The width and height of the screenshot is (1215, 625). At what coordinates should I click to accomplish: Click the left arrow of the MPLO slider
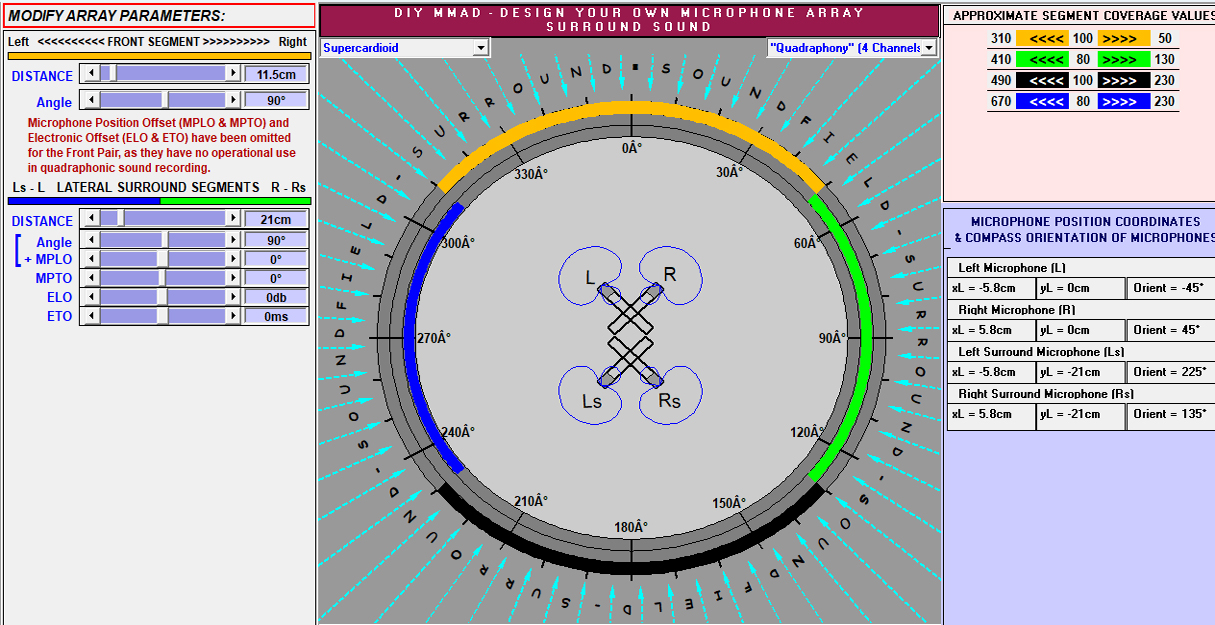[x=91, y=259]
